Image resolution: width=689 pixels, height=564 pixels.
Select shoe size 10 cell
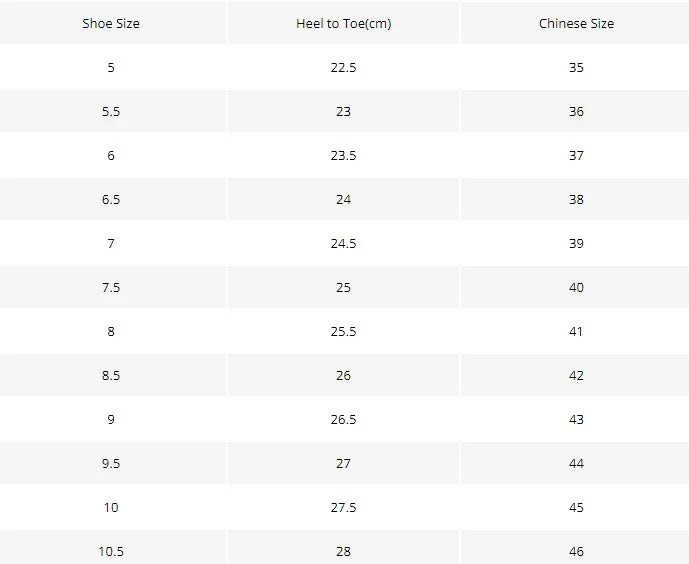point(111,507)
